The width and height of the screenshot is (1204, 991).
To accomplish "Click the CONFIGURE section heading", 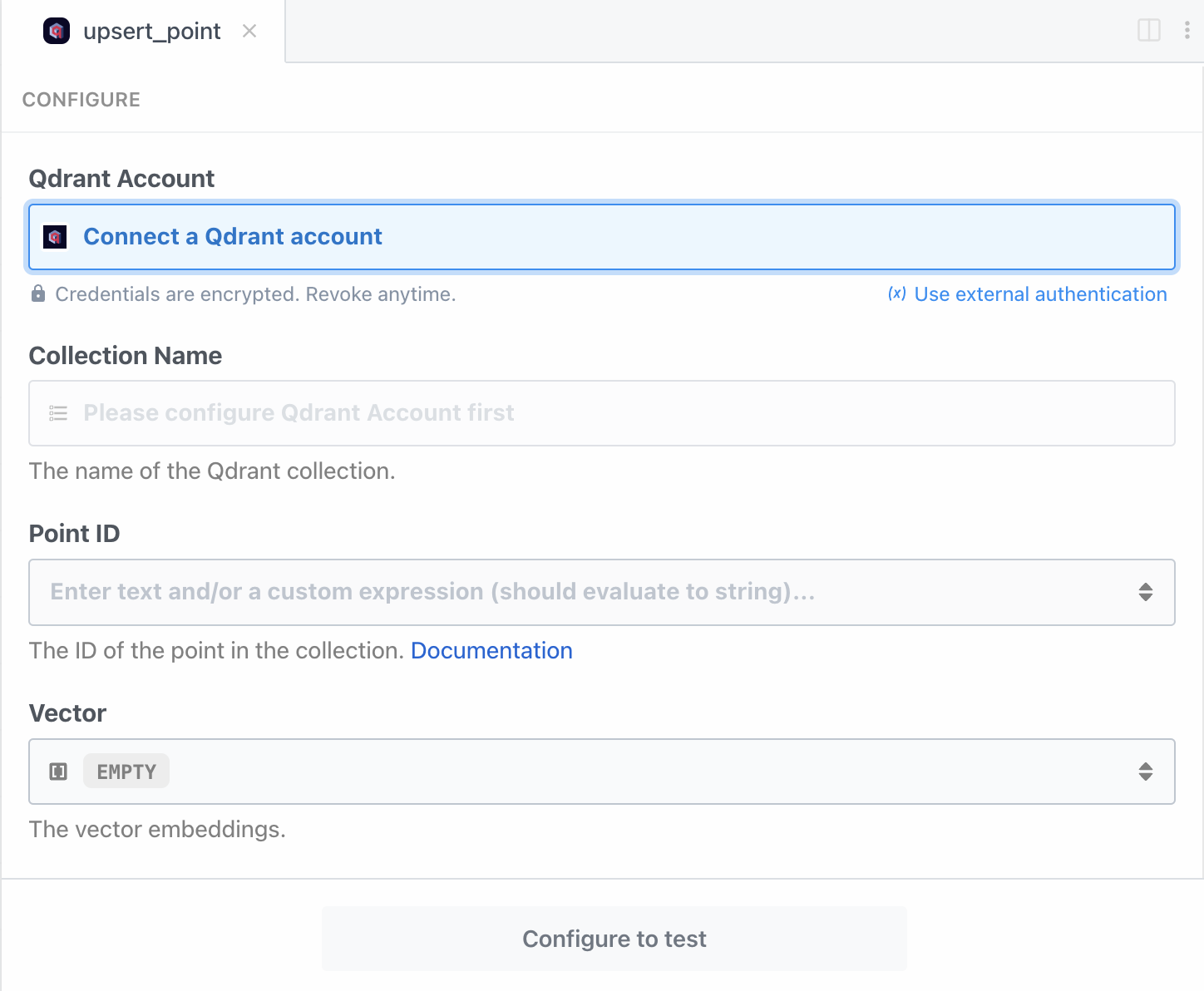I will (81, 99).
